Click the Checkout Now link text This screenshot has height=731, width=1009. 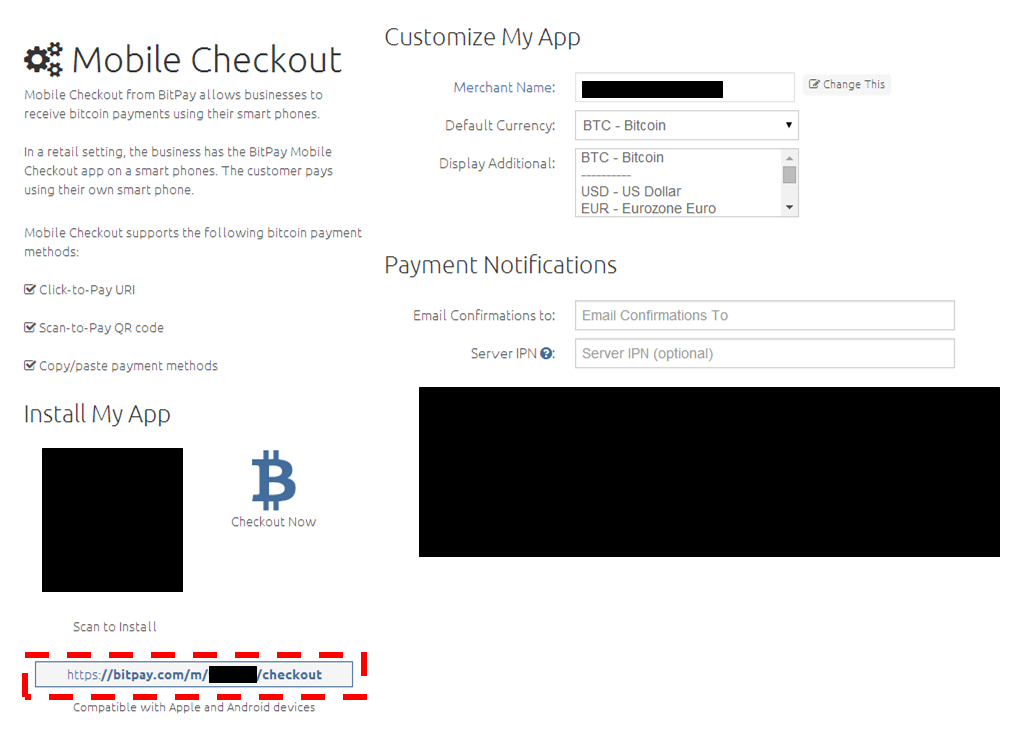click(273, 522)
